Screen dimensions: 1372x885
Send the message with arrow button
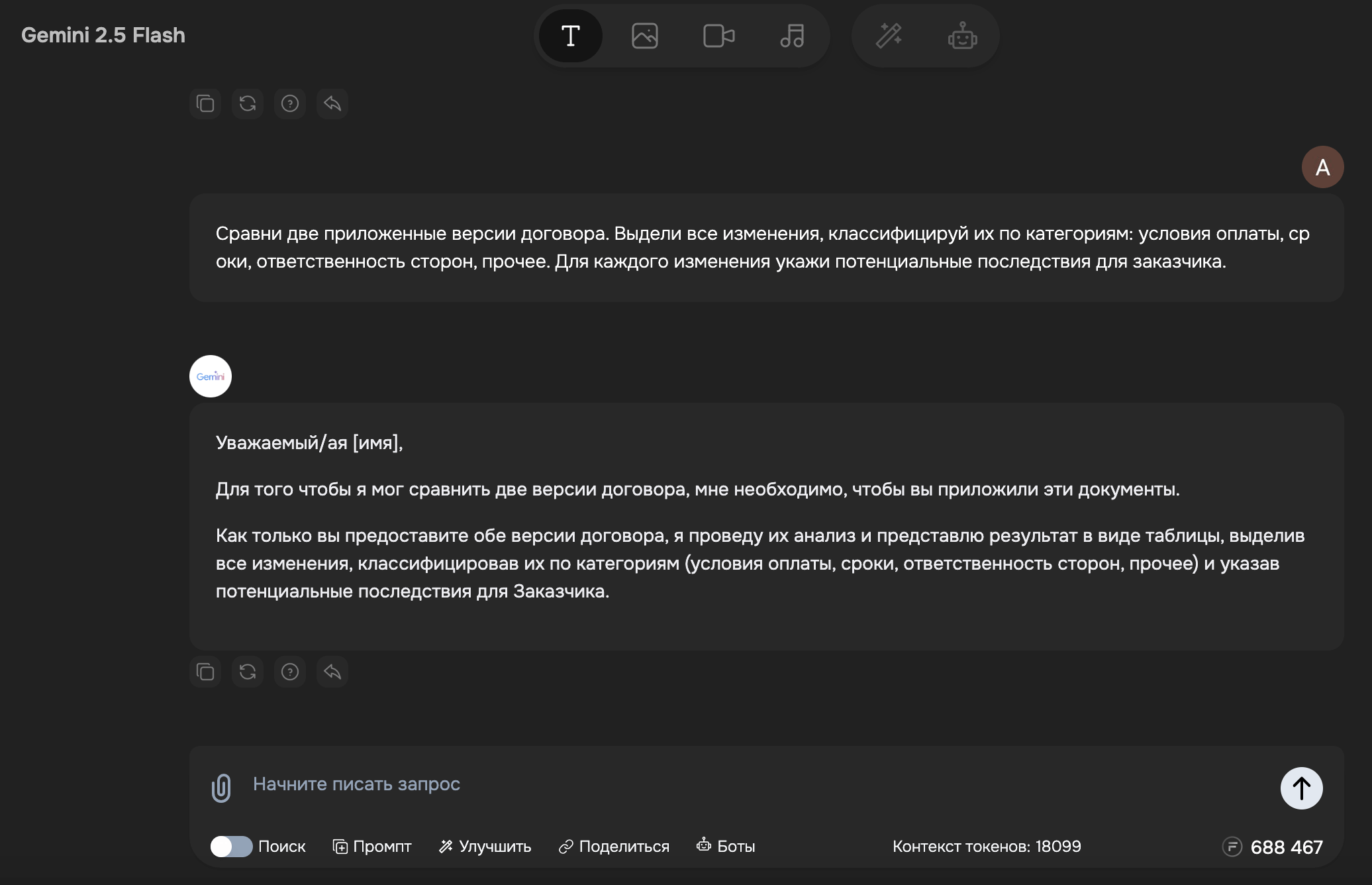click(x=1301, y=788)
